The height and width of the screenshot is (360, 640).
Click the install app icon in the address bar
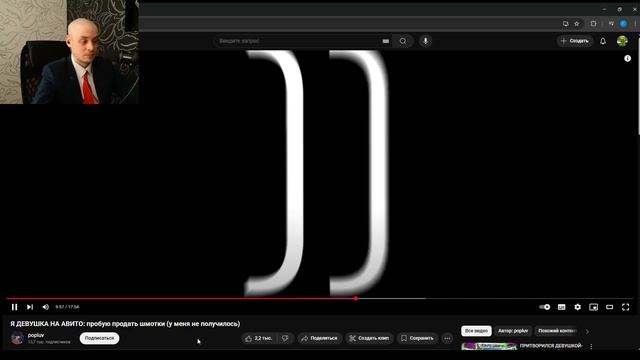565,24
